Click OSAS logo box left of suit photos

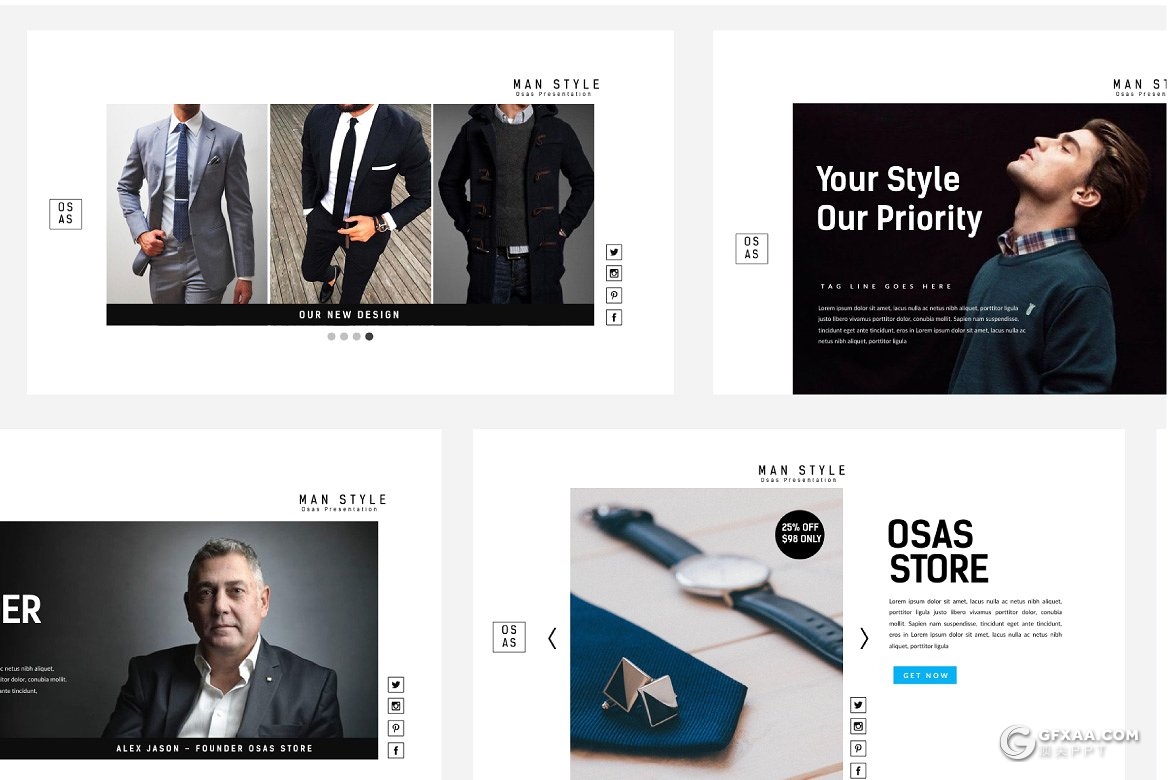[66, 214]
